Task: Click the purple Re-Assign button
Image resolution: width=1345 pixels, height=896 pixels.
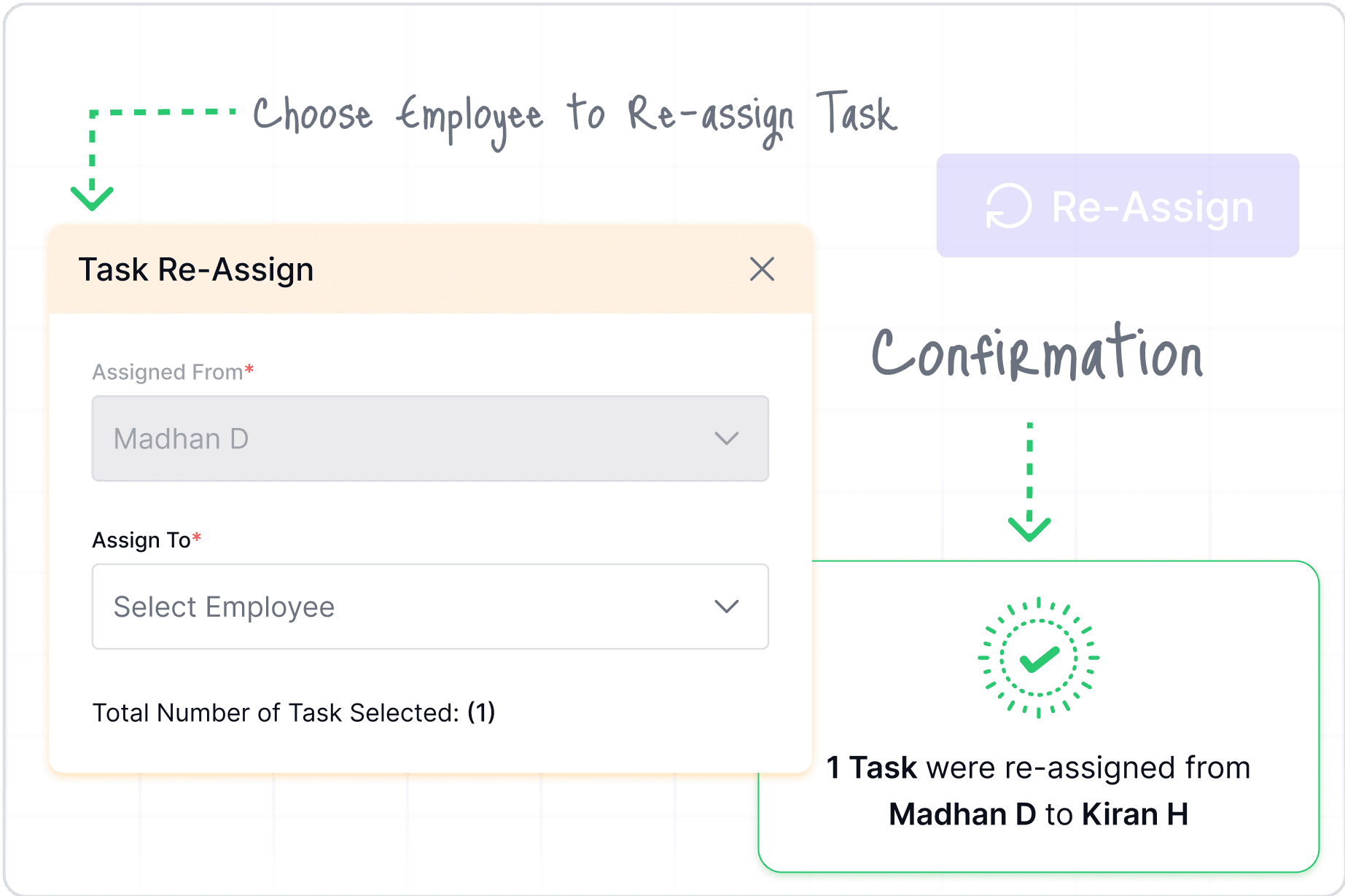Action: pos(1118,206)
